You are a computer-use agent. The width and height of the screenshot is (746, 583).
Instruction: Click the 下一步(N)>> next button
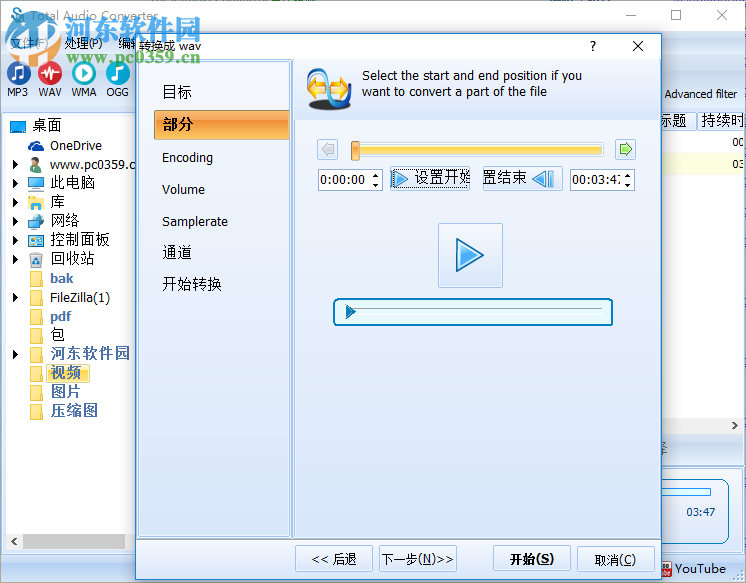(418, 559)
